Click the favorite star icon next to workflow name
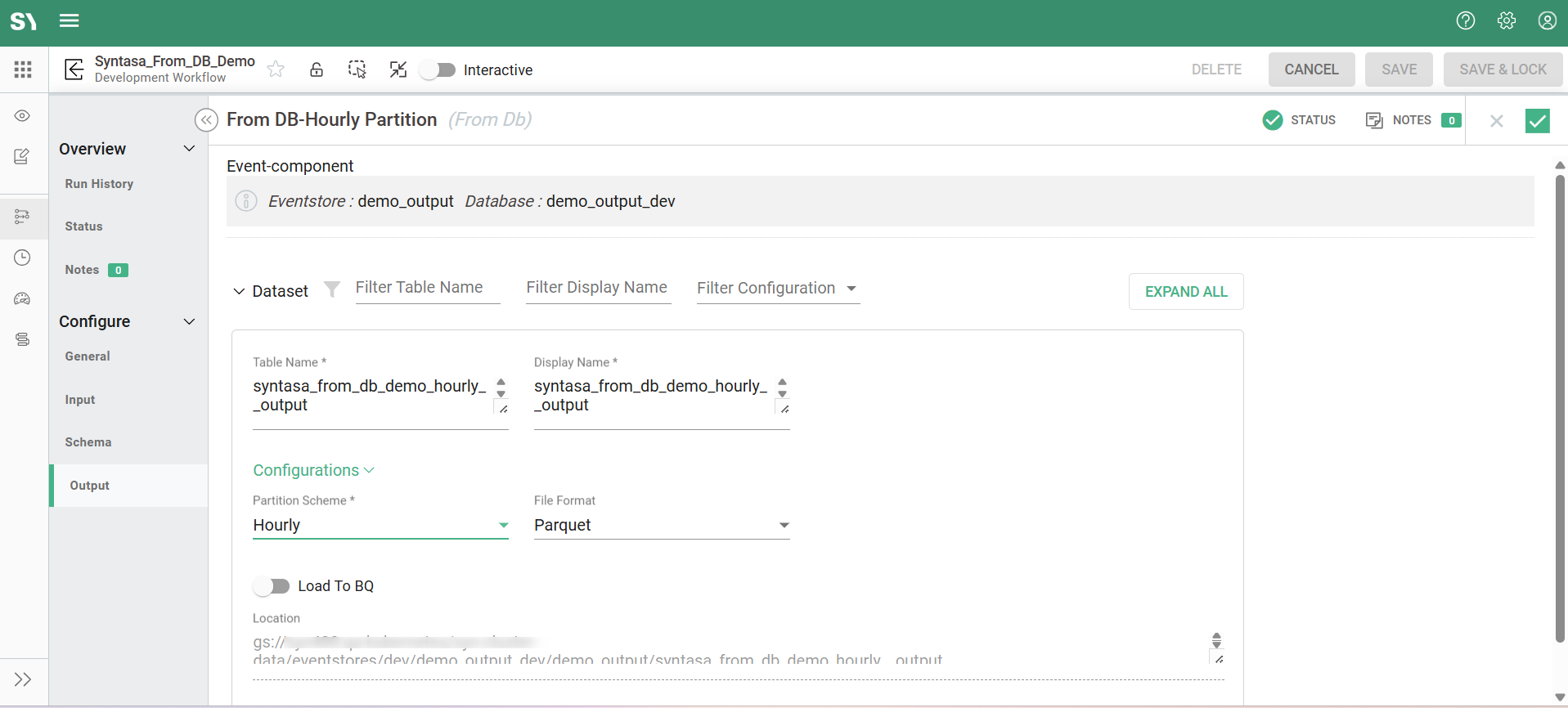 click(x=276, y=69)
